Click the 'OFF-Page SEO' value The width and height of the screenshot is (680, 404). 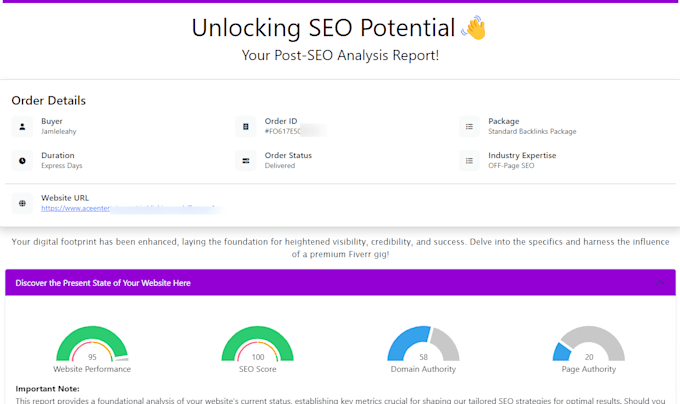pos(511,166)
